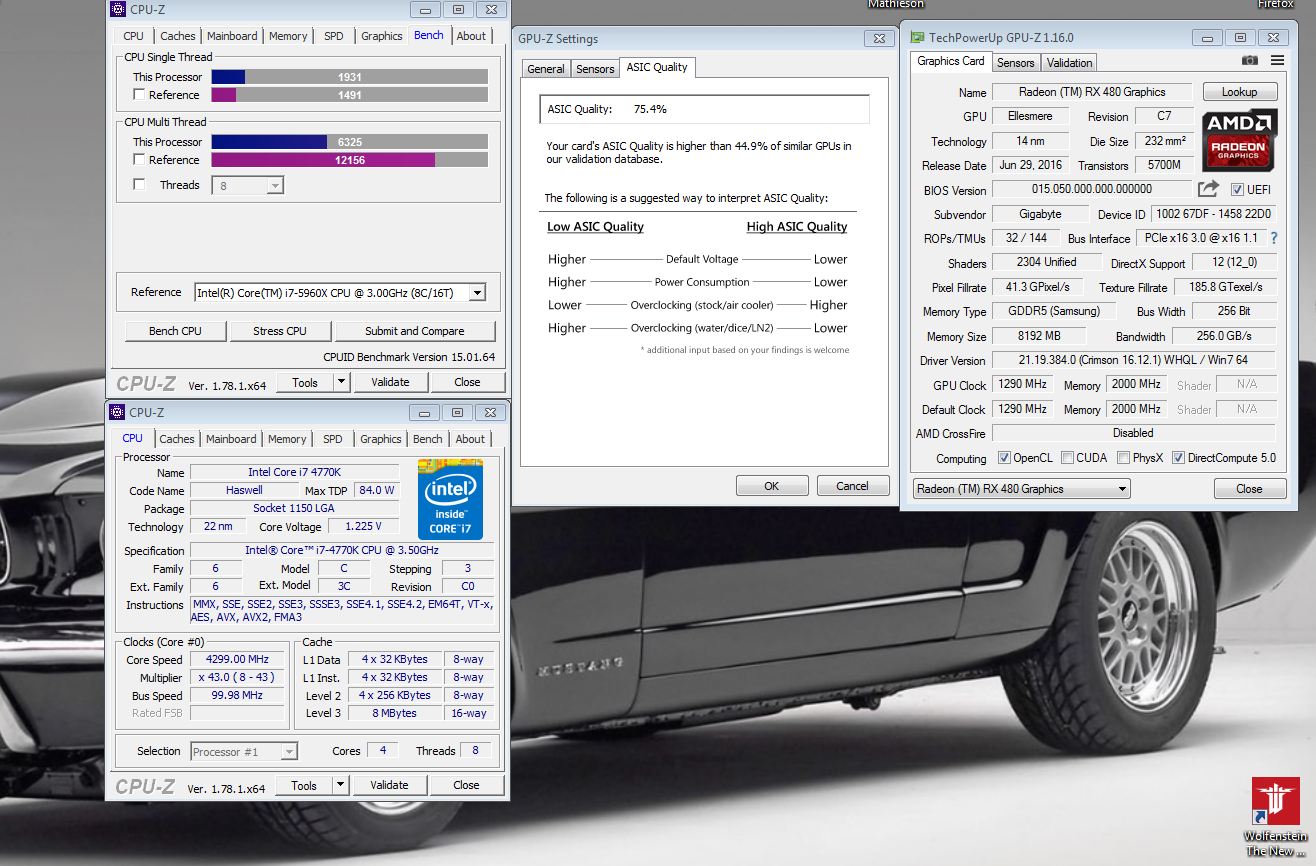Click the GPU-Z title bar app icon
Image resolution: width=1316 pixels, height=866 pixels.
tap(917, 38)
